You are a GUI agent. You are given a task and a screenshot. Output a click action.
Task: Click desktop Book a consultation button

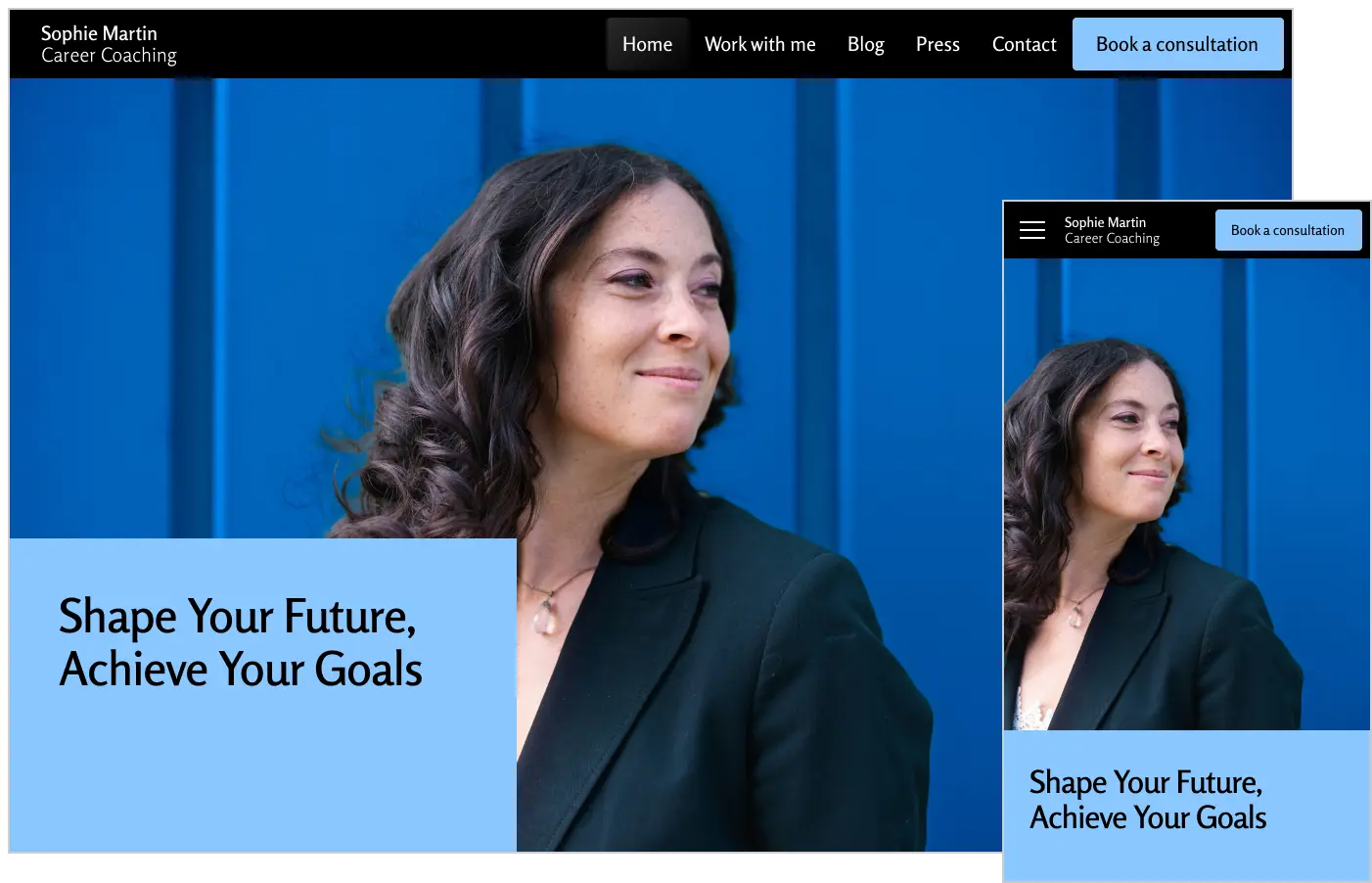pyautogui.click(x=1177, y=44)
